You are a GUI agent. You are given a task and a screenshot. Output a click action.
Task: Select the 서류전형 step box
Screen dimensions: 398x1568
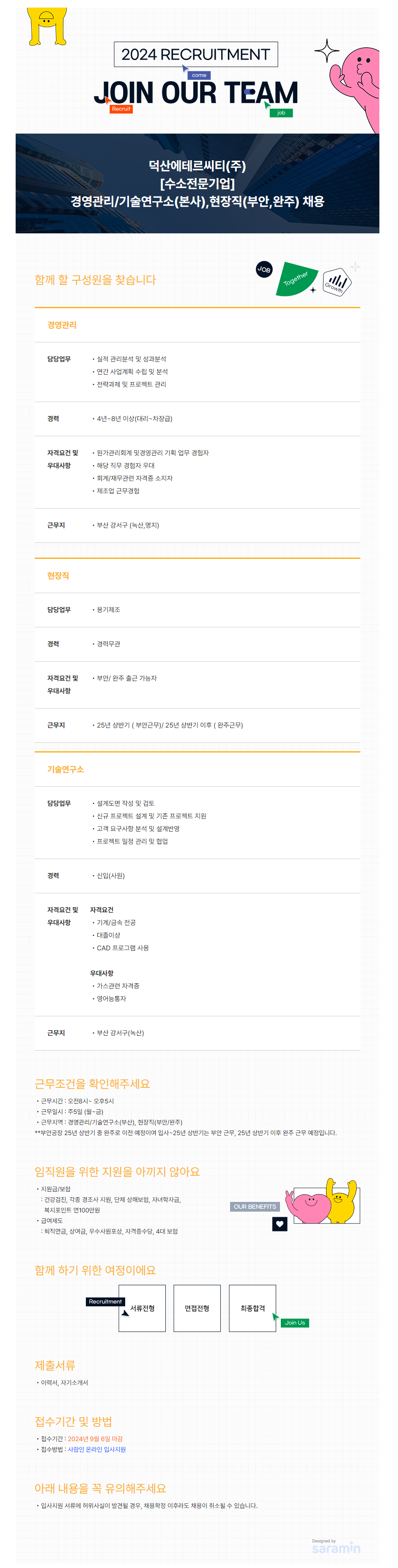(x=142, y=1308)
